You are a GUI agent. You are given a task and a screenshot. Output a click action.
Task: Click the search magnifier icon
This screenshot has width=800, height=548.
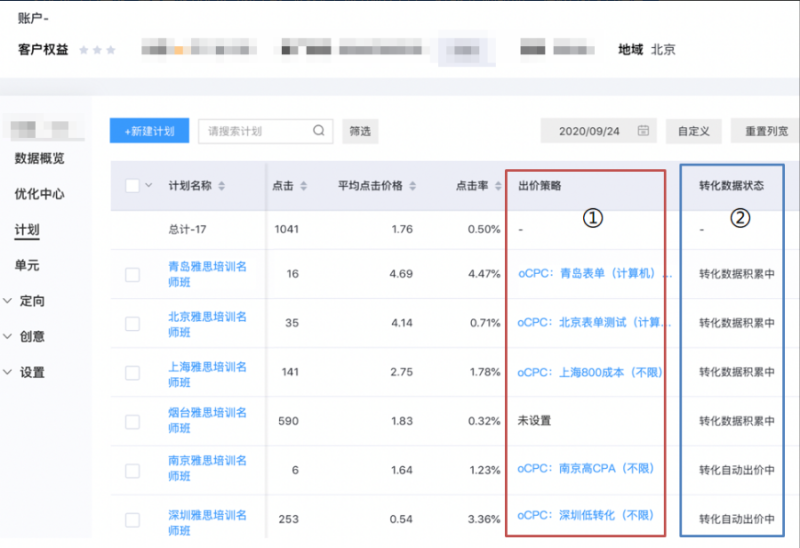click(x=319, y=131)
